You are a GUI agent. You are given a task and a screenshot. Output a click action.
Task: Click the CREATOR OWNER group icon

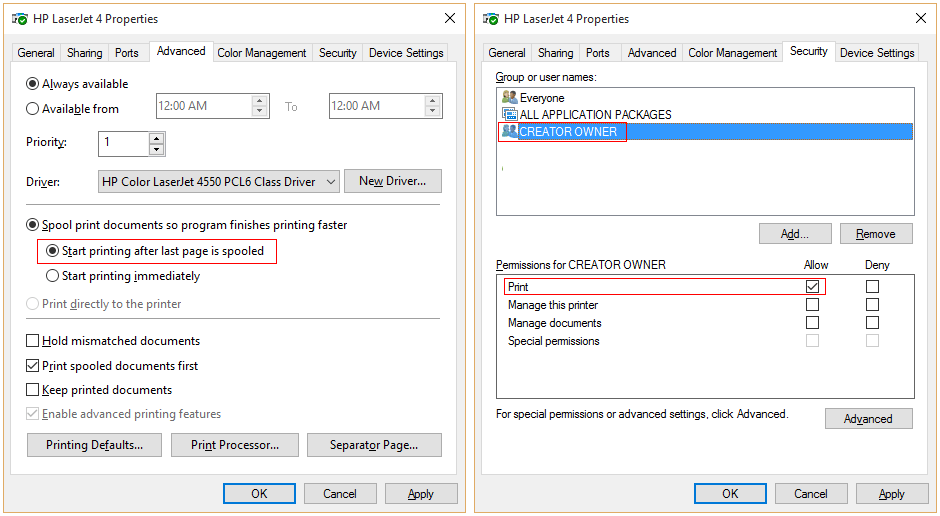pyautogui.click(x=510, y=131)
